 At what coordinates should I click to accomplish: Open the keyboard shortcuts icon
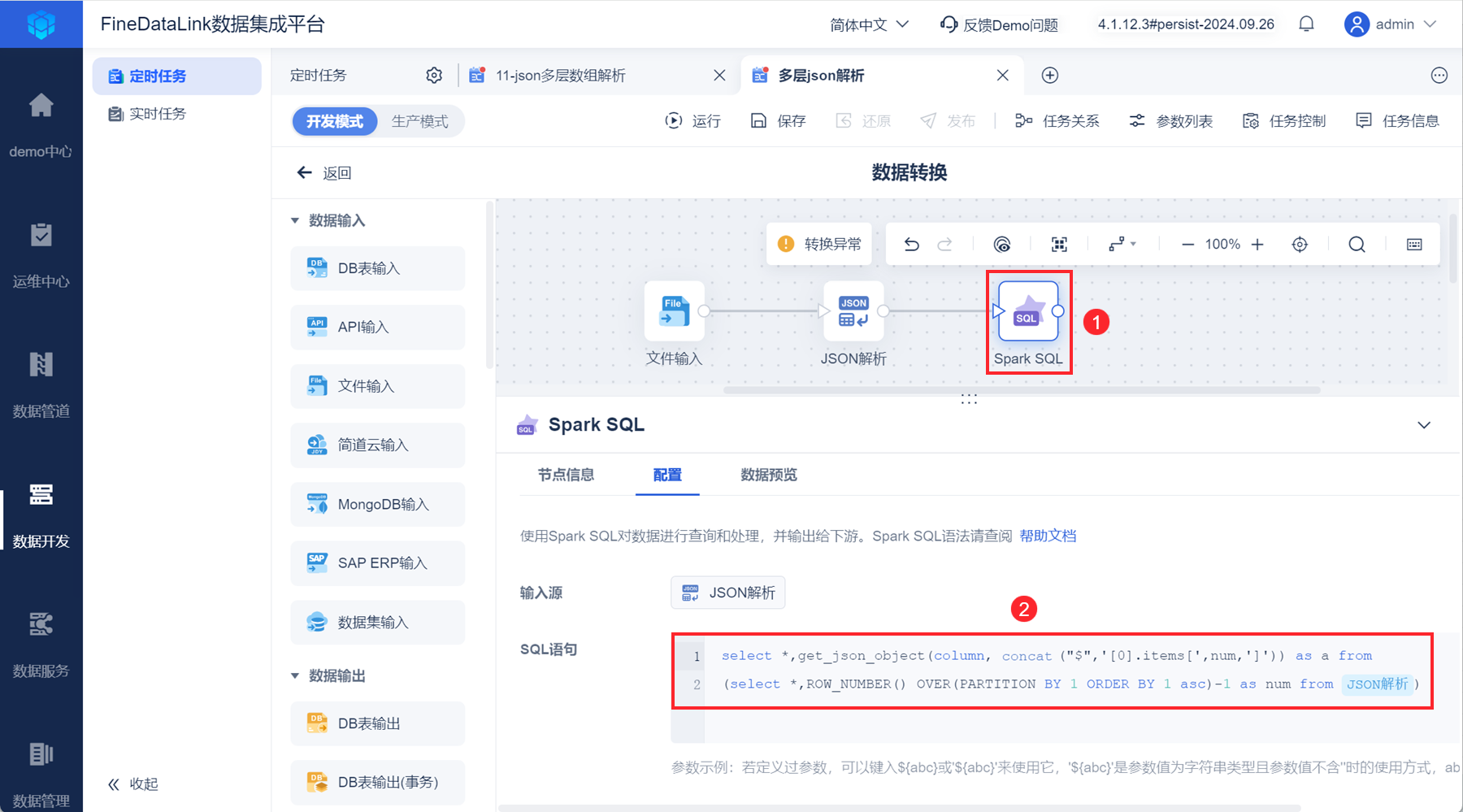[x=1414, y=245]
